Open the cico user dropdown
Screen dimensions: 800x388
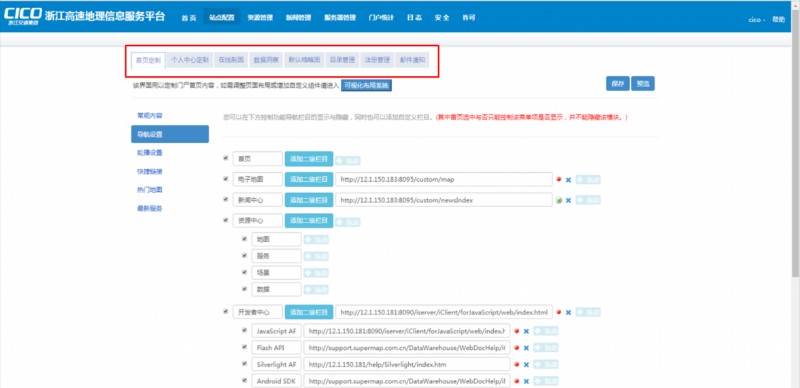click(757, 19)
